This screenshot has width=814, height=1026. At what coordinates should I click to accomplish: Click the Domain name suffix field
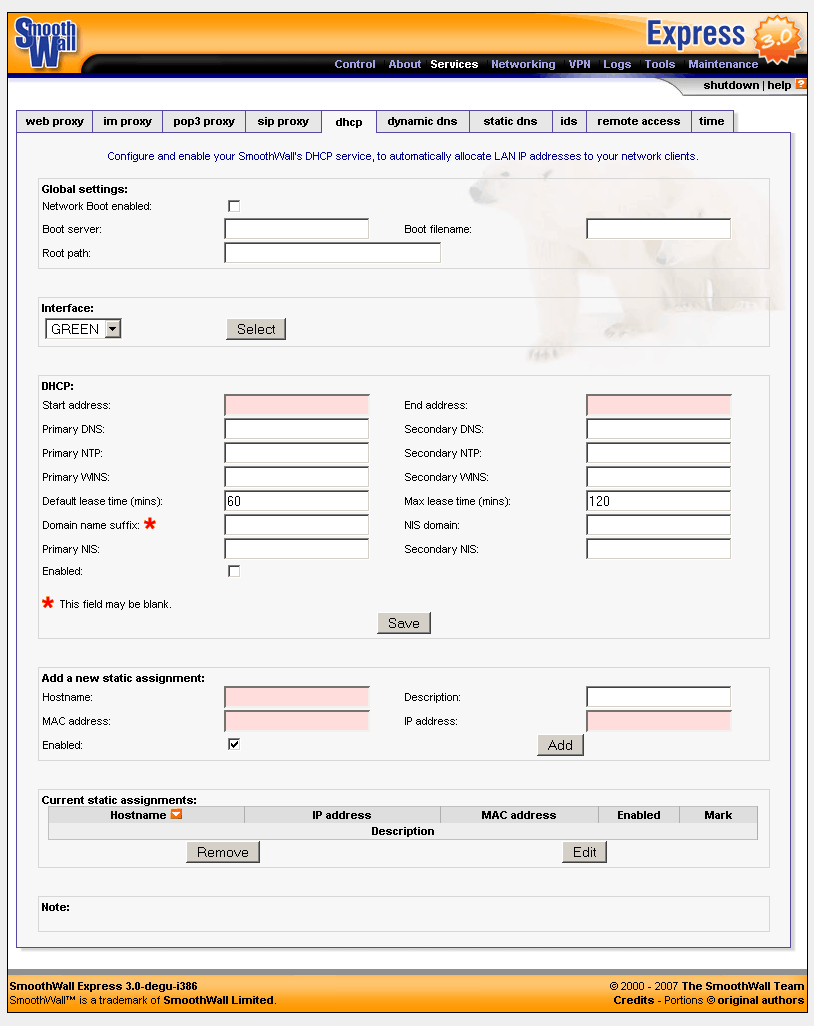pyautogui.click(x=296, y=525)
